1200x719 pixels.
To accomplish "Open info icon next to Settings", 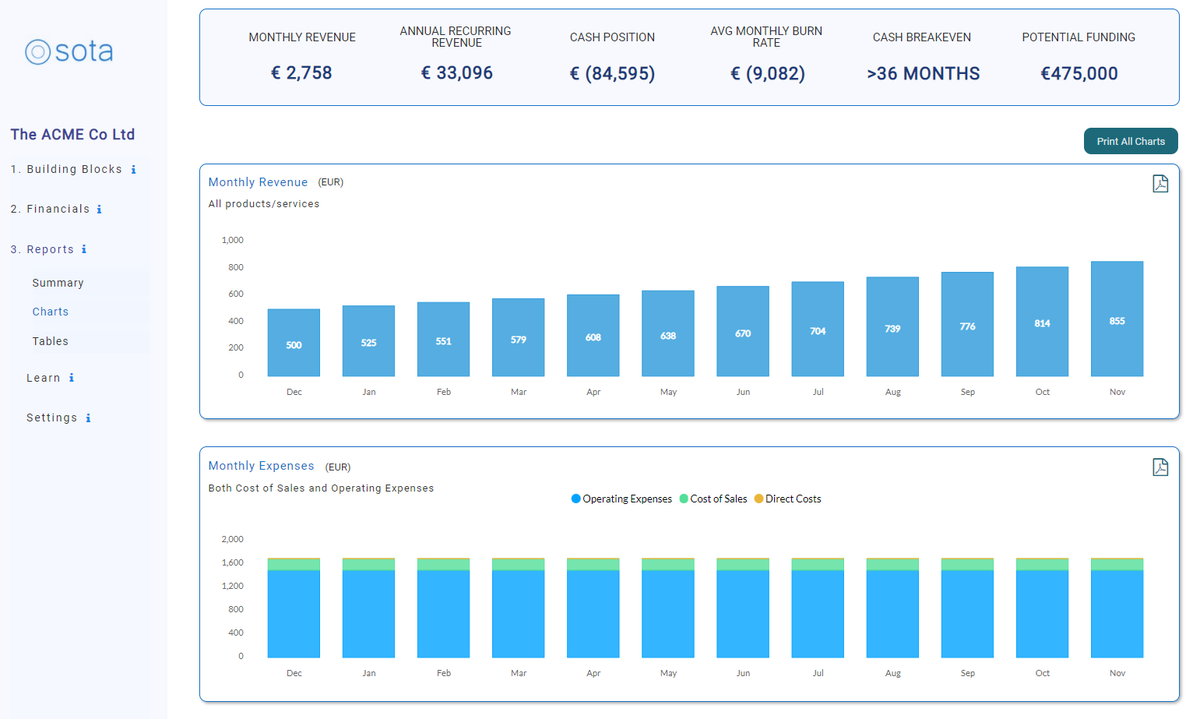I will pos(88,418).
